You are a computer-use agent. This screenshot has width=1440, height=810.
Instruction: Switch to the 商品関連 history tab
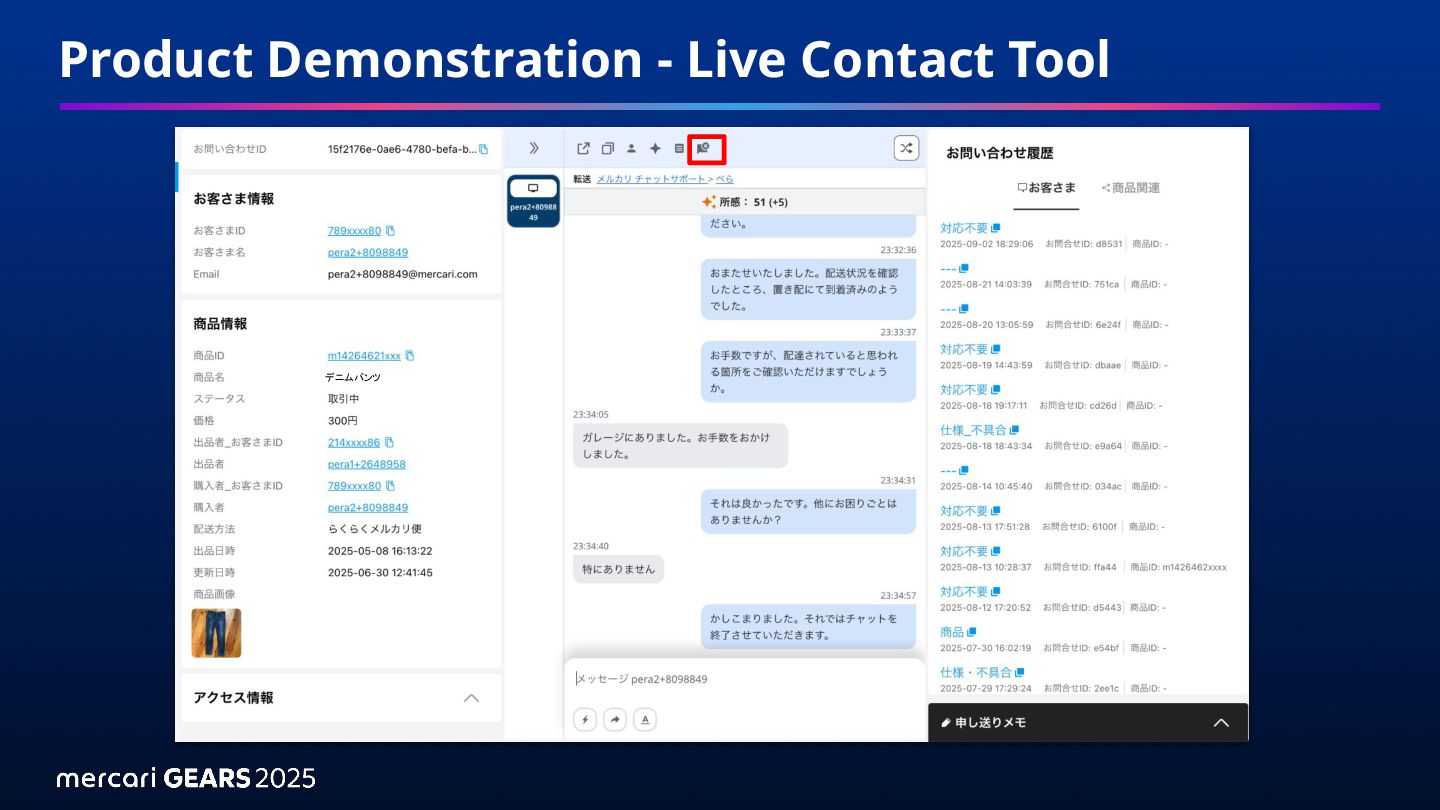(1130, 188)
